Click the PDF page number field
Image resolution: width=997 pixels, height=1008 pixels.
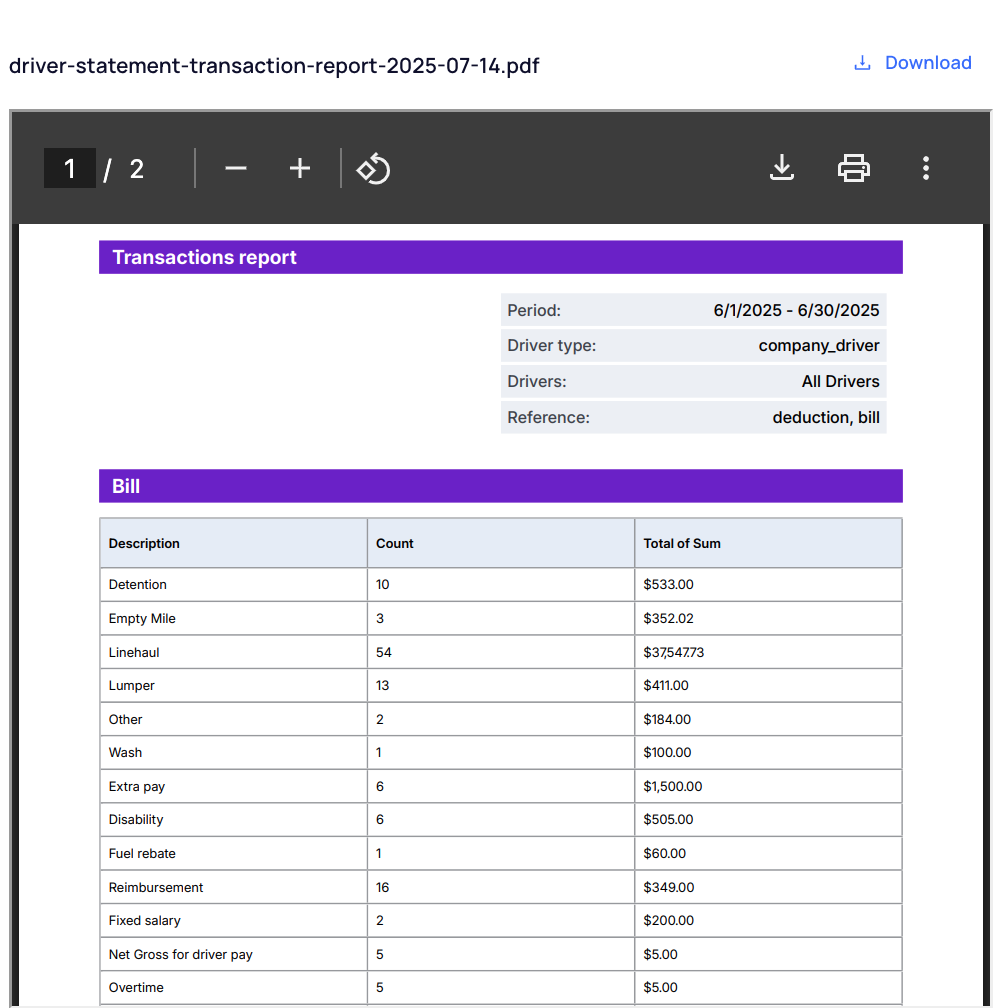click(69, 168)
